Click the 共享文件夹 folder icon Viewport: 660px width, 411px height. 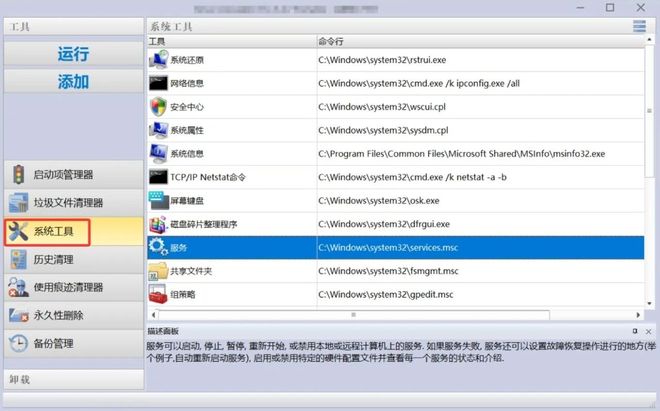(158, 271)
